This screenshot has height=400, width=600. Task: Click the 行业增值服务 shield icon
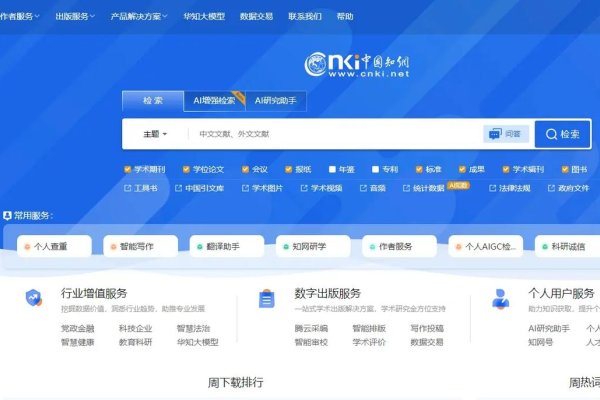[x=34, y=297]
